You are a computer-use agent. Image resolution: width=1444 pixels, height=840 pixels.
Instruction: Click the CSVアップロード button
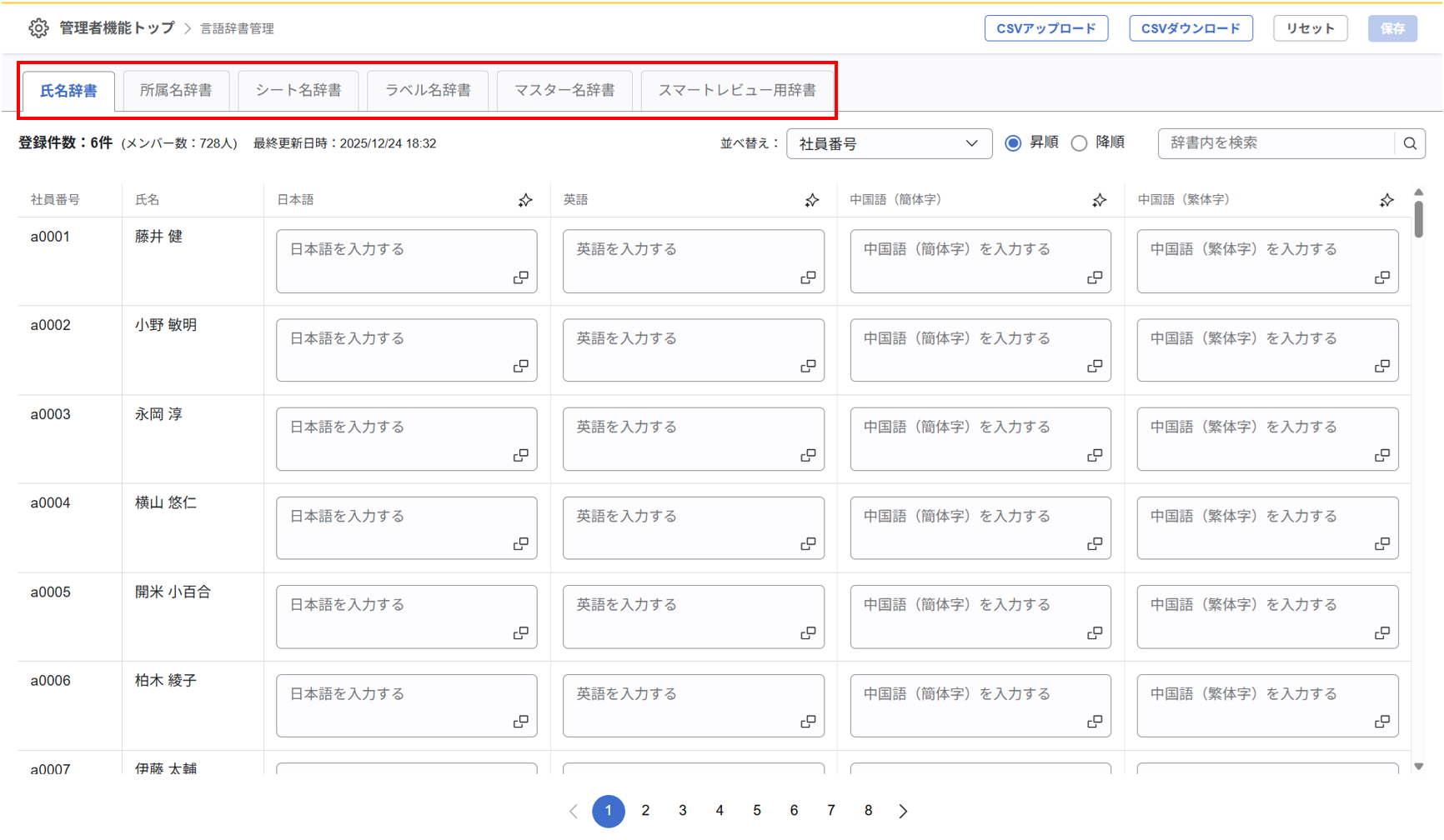coord(1045,28)
